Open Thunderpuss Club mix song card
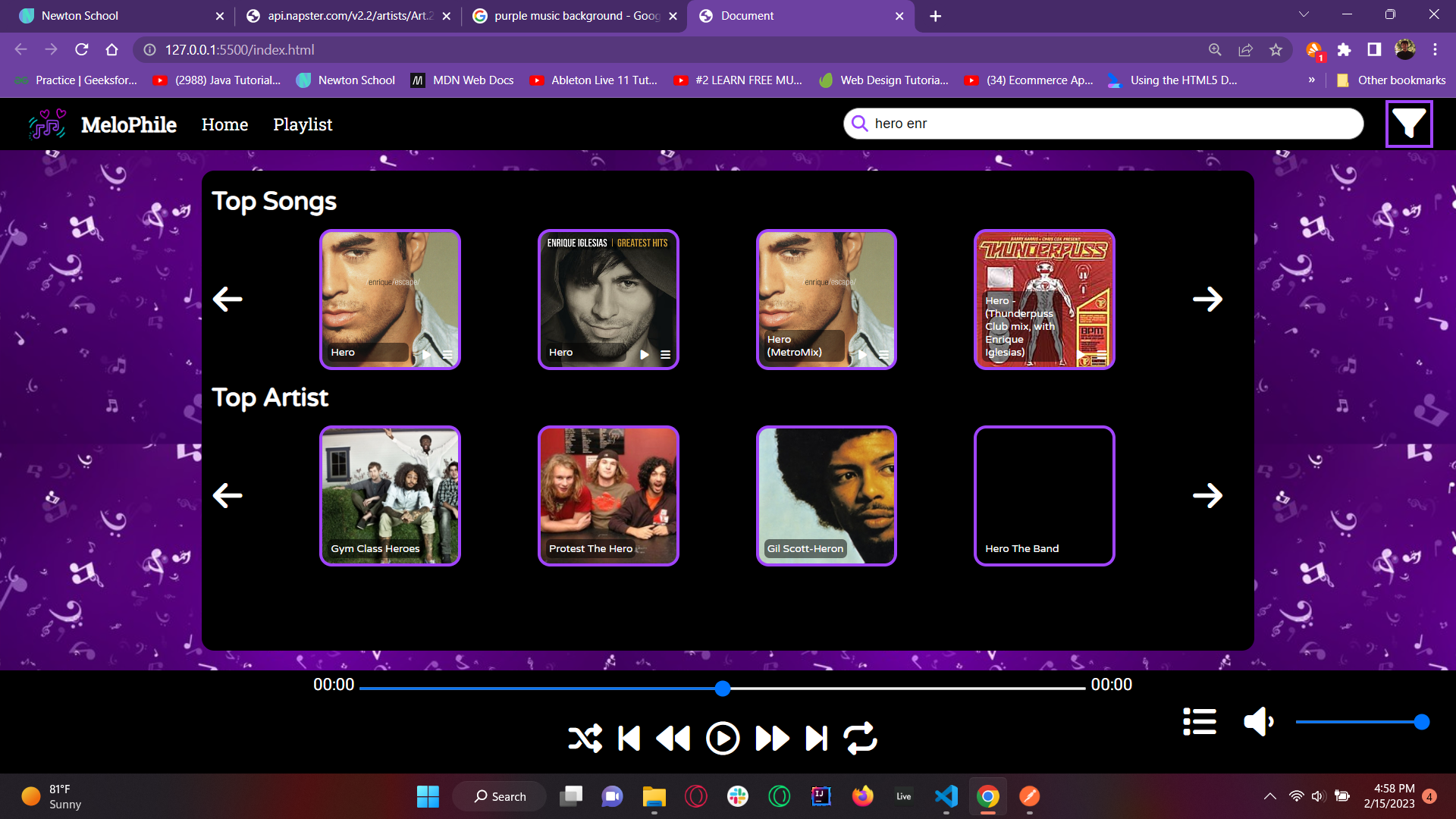 click(1044, 299)
